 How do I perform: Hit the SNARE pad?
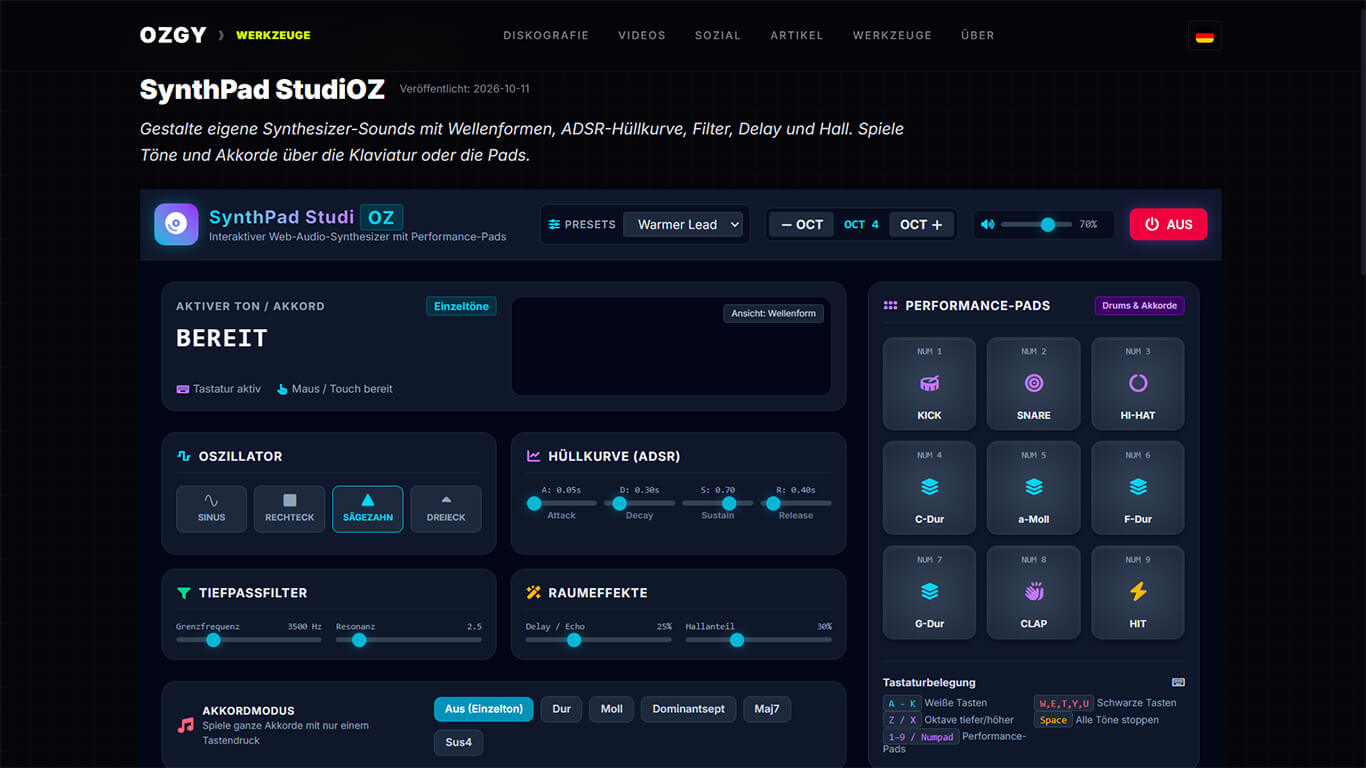coord(1033,384)
